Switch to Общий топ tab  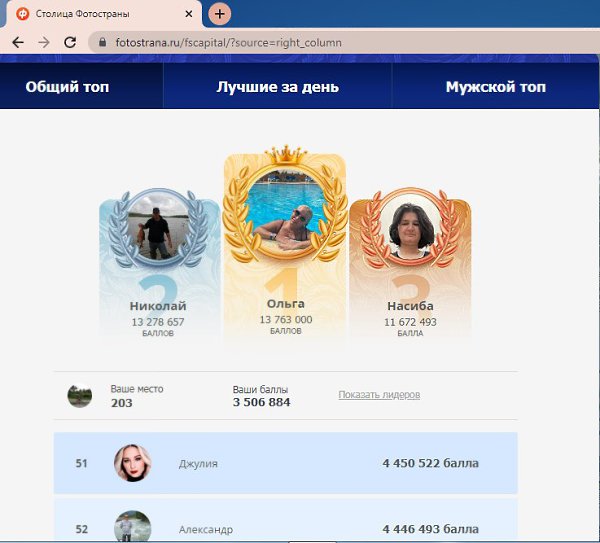(67, 87)
